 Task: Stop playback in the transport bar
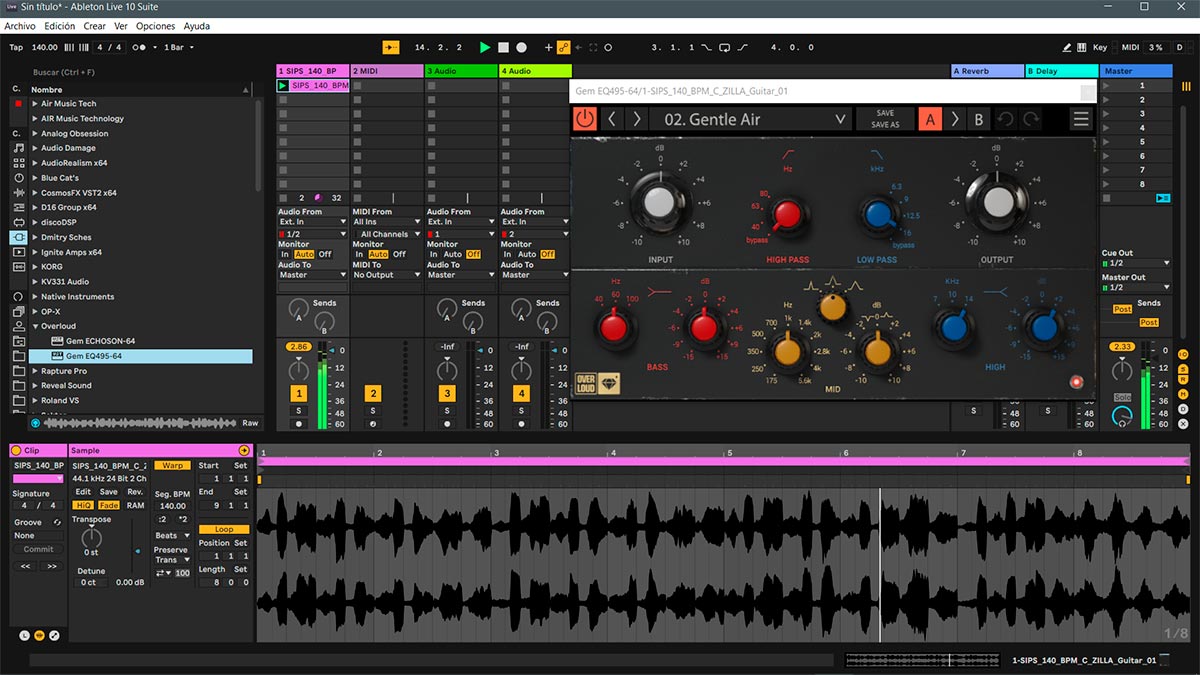[x=503, y=47]
